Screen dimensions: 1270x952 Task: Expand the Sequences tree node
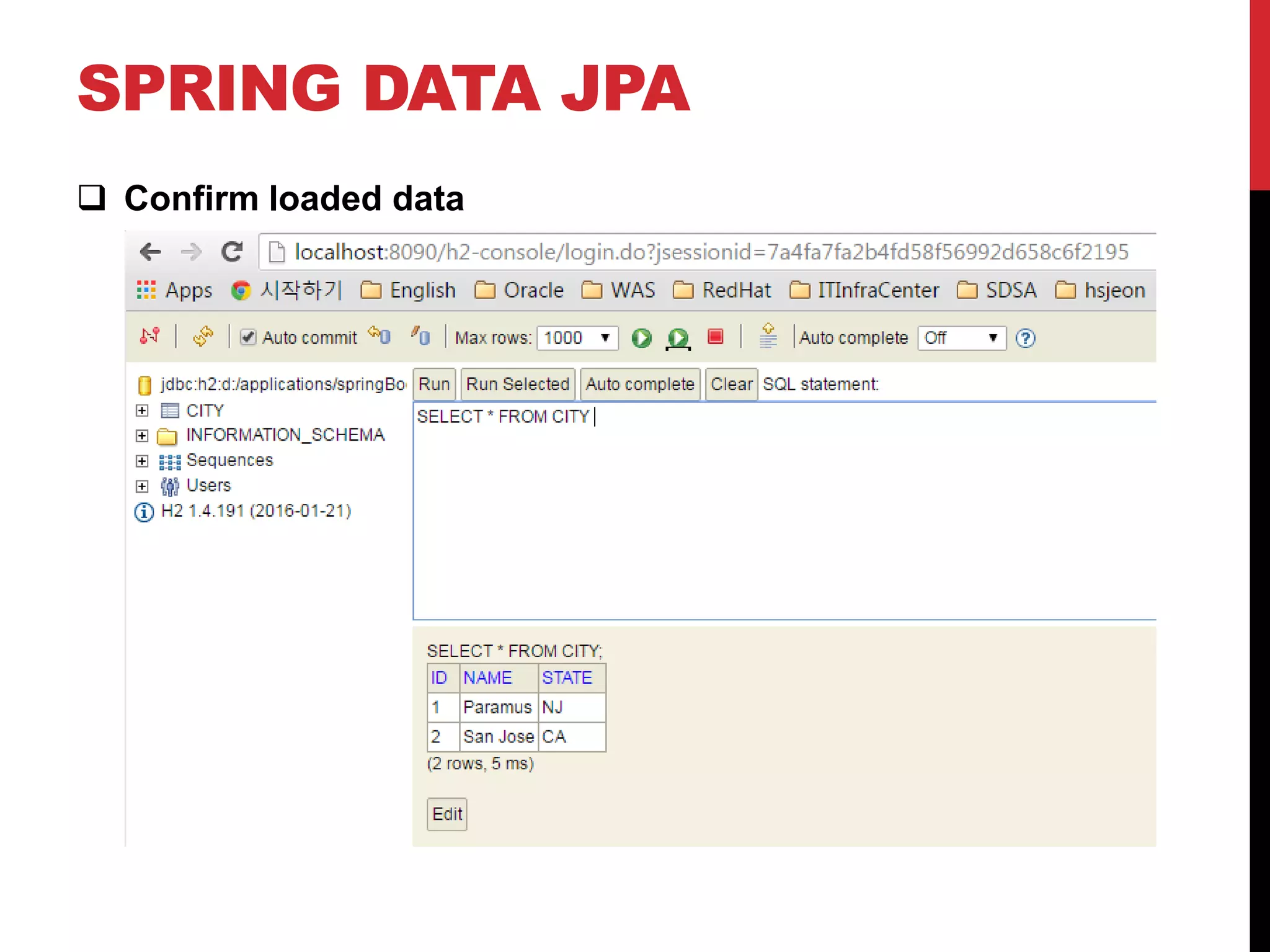point(142,461)
